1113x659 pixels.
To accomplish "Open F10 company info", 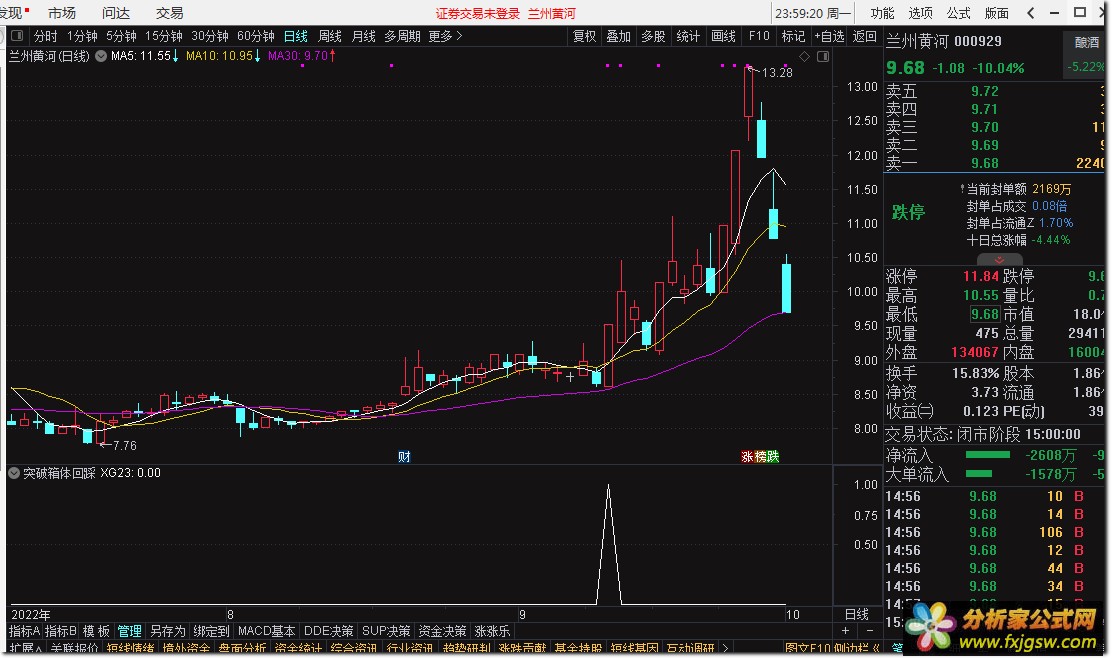I will 759,36.
